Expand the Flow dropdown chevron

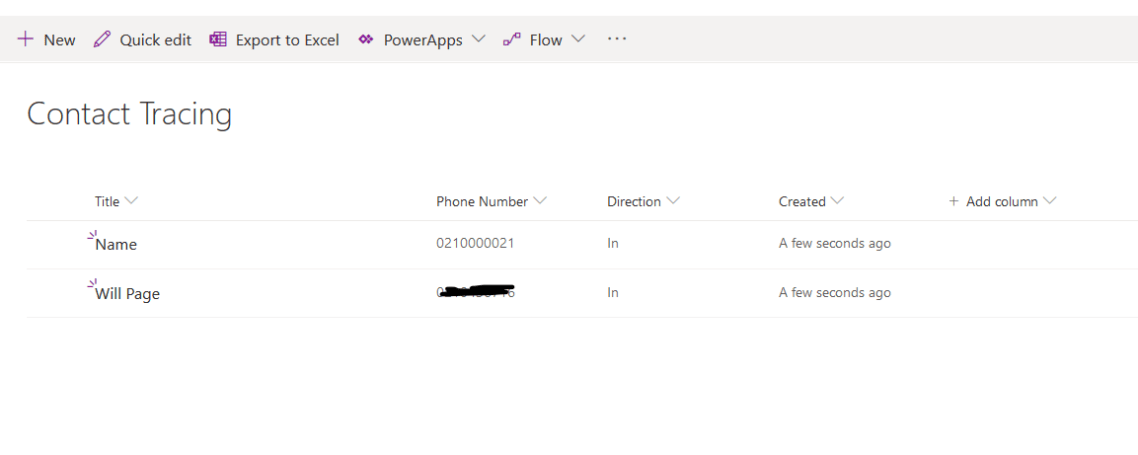tap(578, 40)
